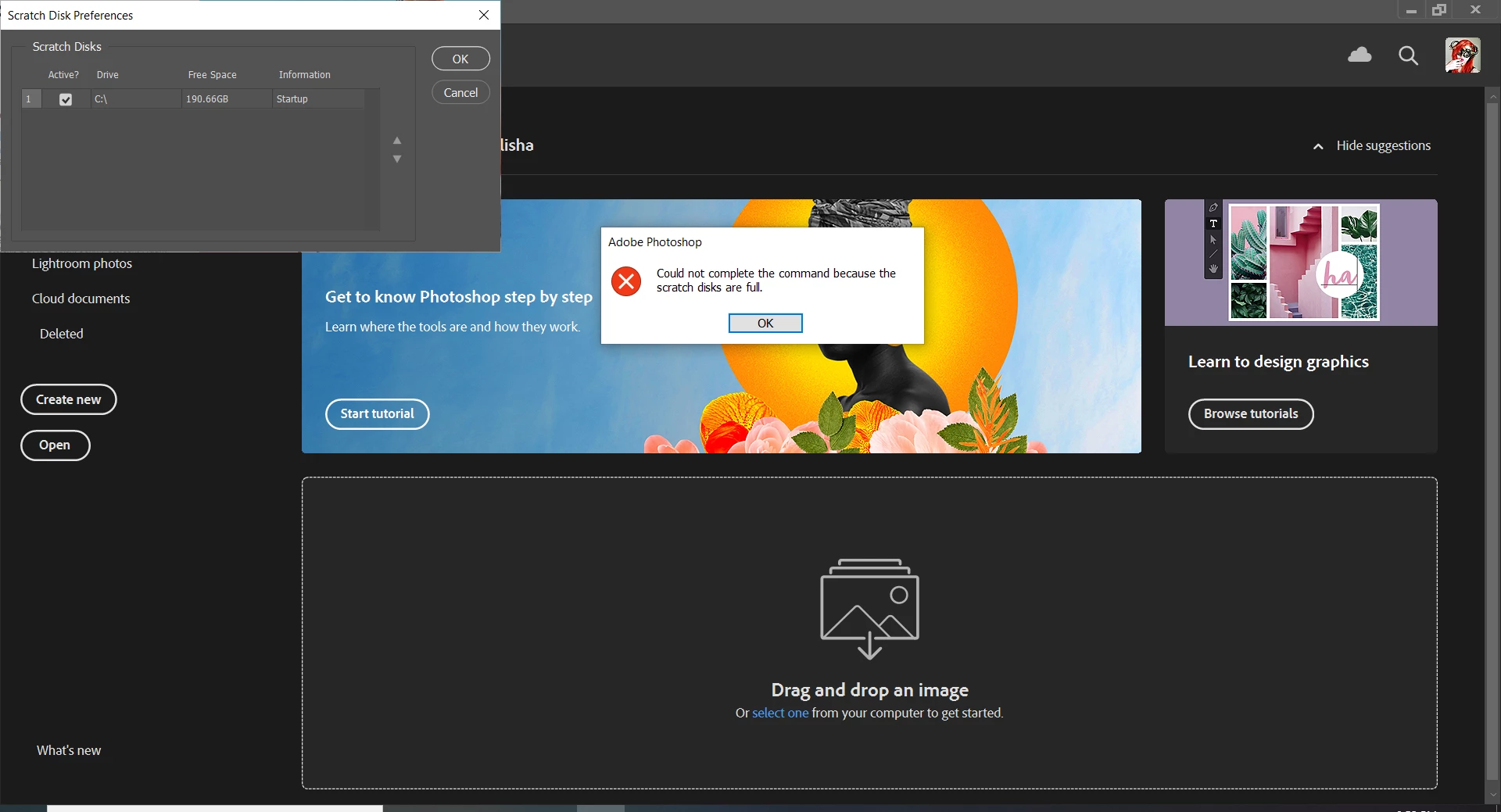Click the Create new button
Screen dimensions: 1501x812
click(x=69, y=399)
